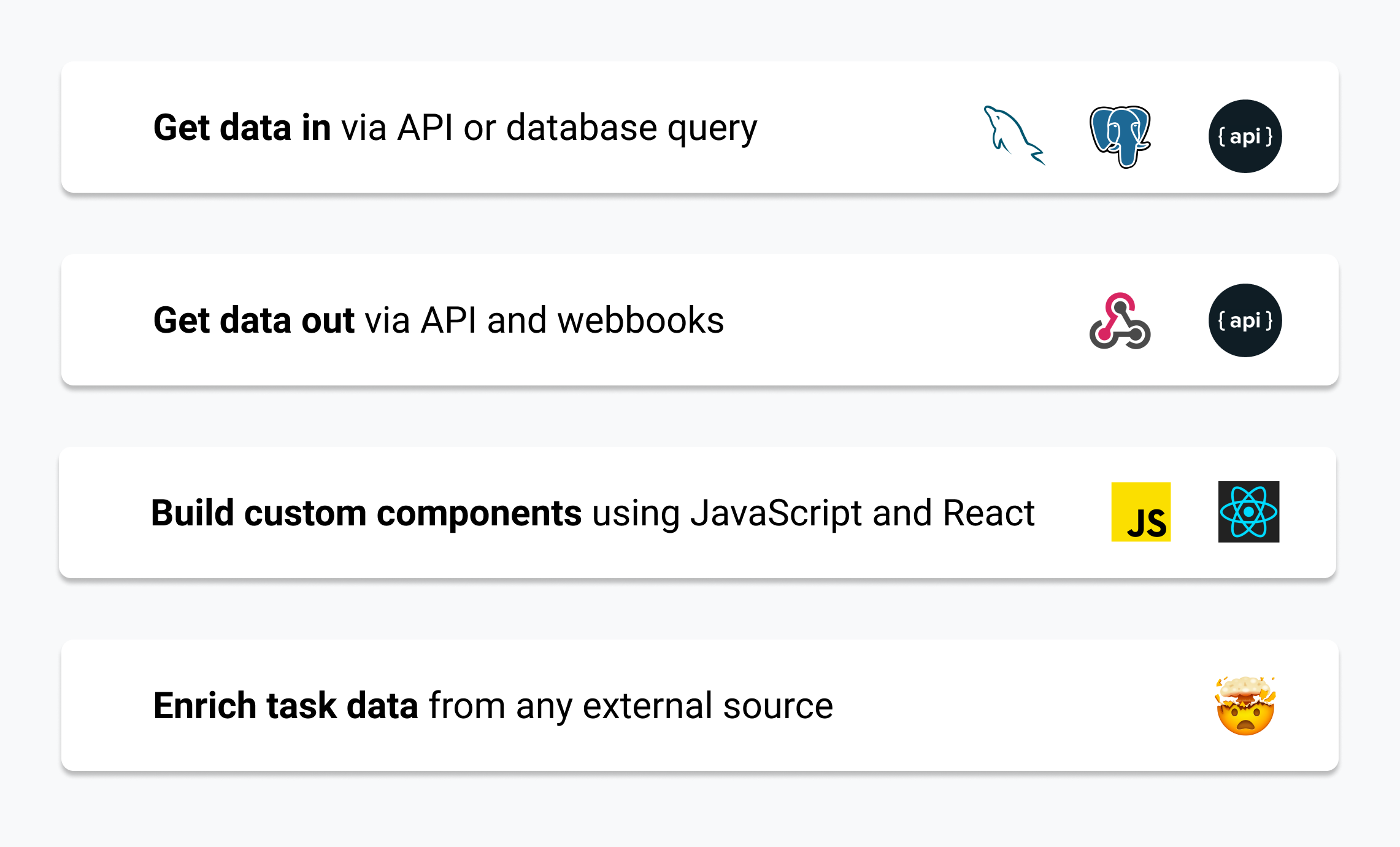Click the api badge in first card

tap(1245, 136)
